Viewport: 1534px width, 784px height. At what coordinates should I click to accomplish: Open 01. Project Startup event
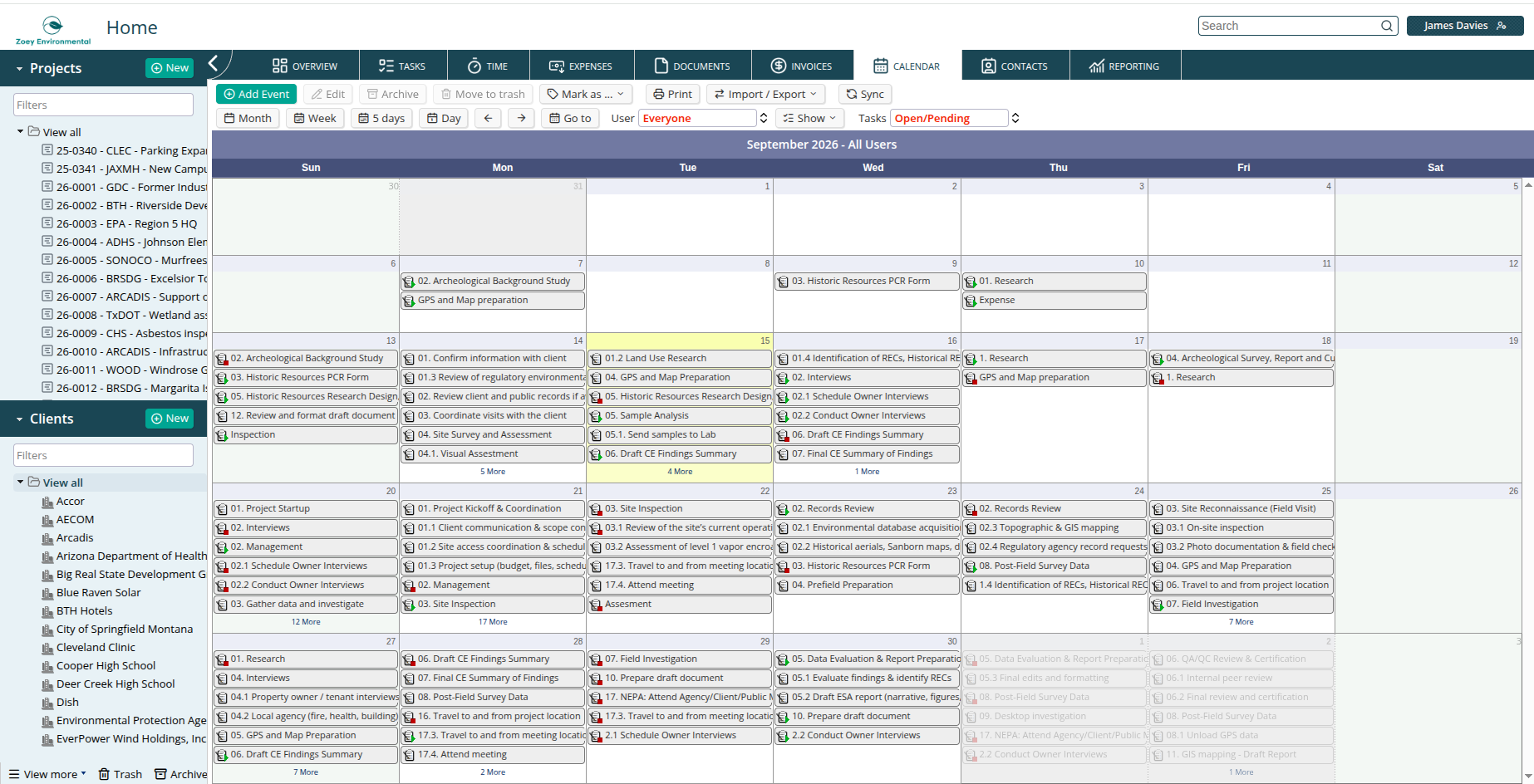(306, 509)
